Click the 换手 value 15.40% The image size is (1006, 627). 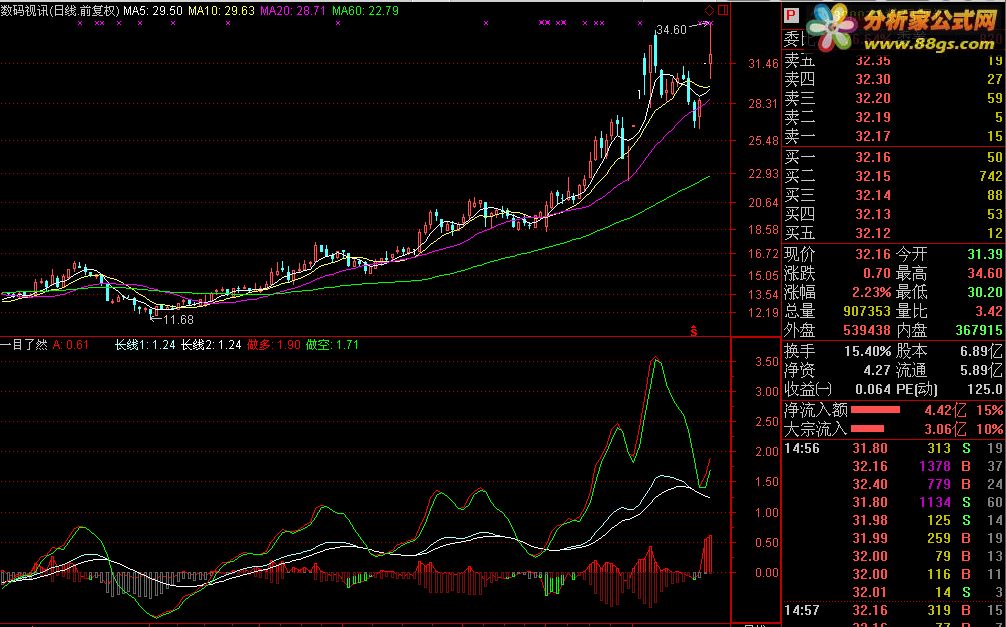click(867, 351)
